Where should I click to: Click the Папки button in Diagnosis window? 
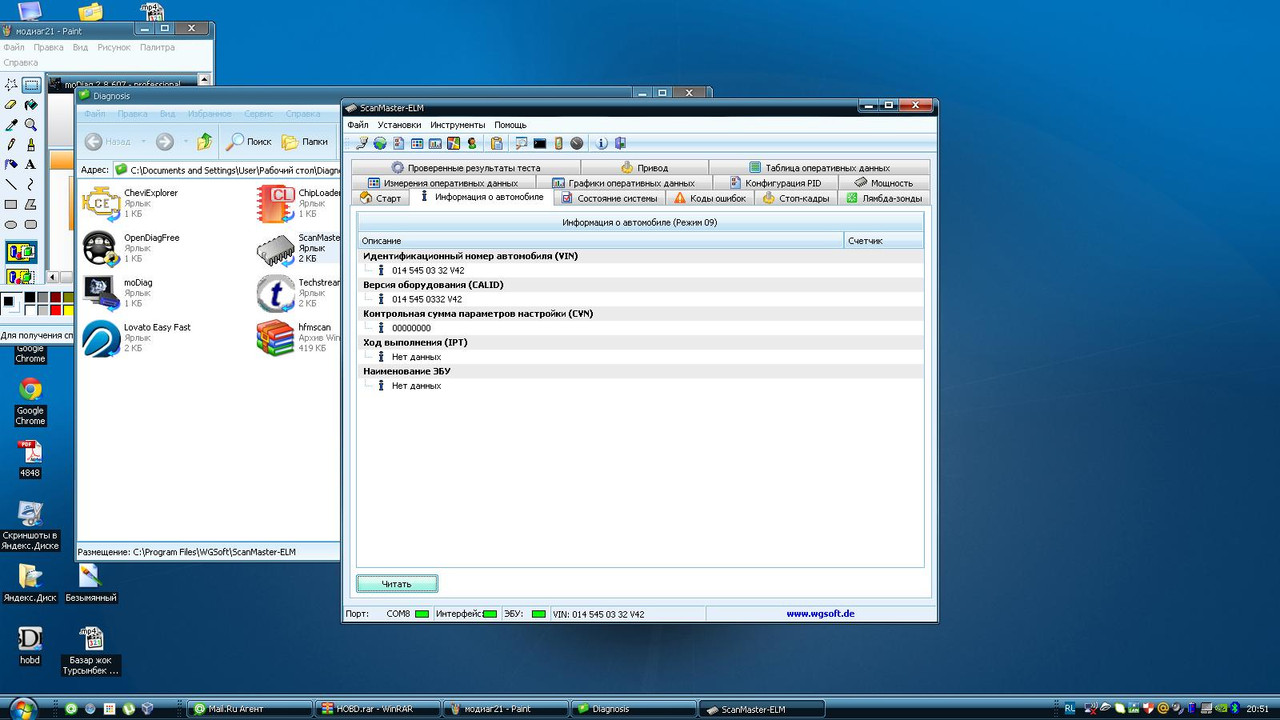(305, 142)
